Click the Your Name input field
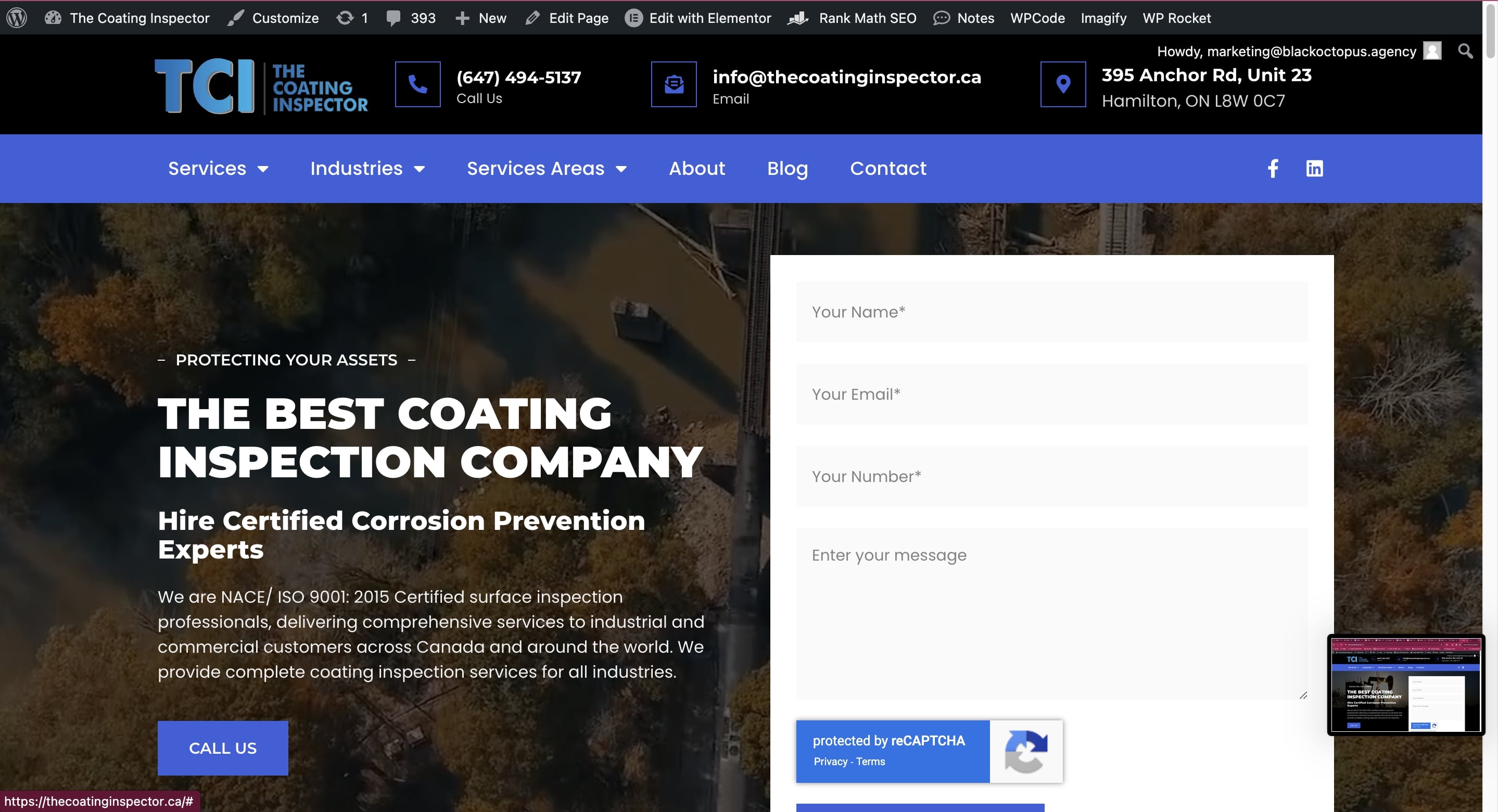 coord(1051,312)
